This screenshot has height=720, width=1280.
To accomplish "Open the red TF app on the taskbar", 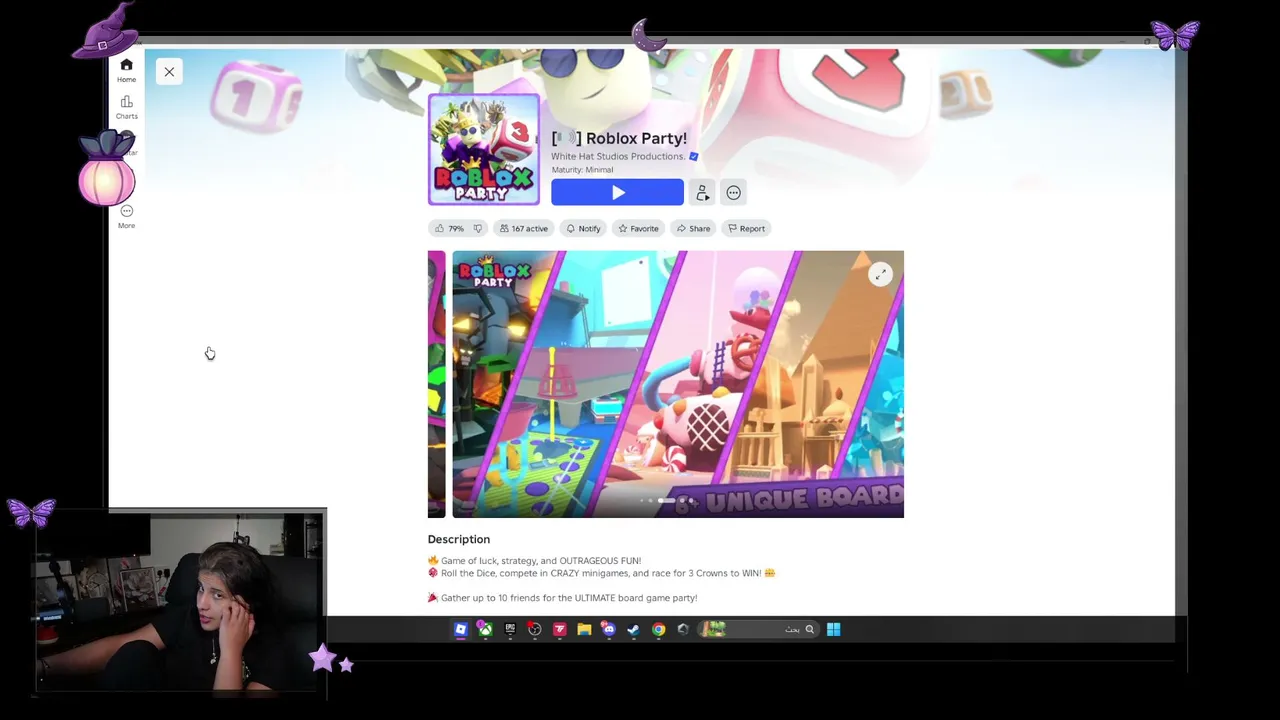I will [560, 629].
